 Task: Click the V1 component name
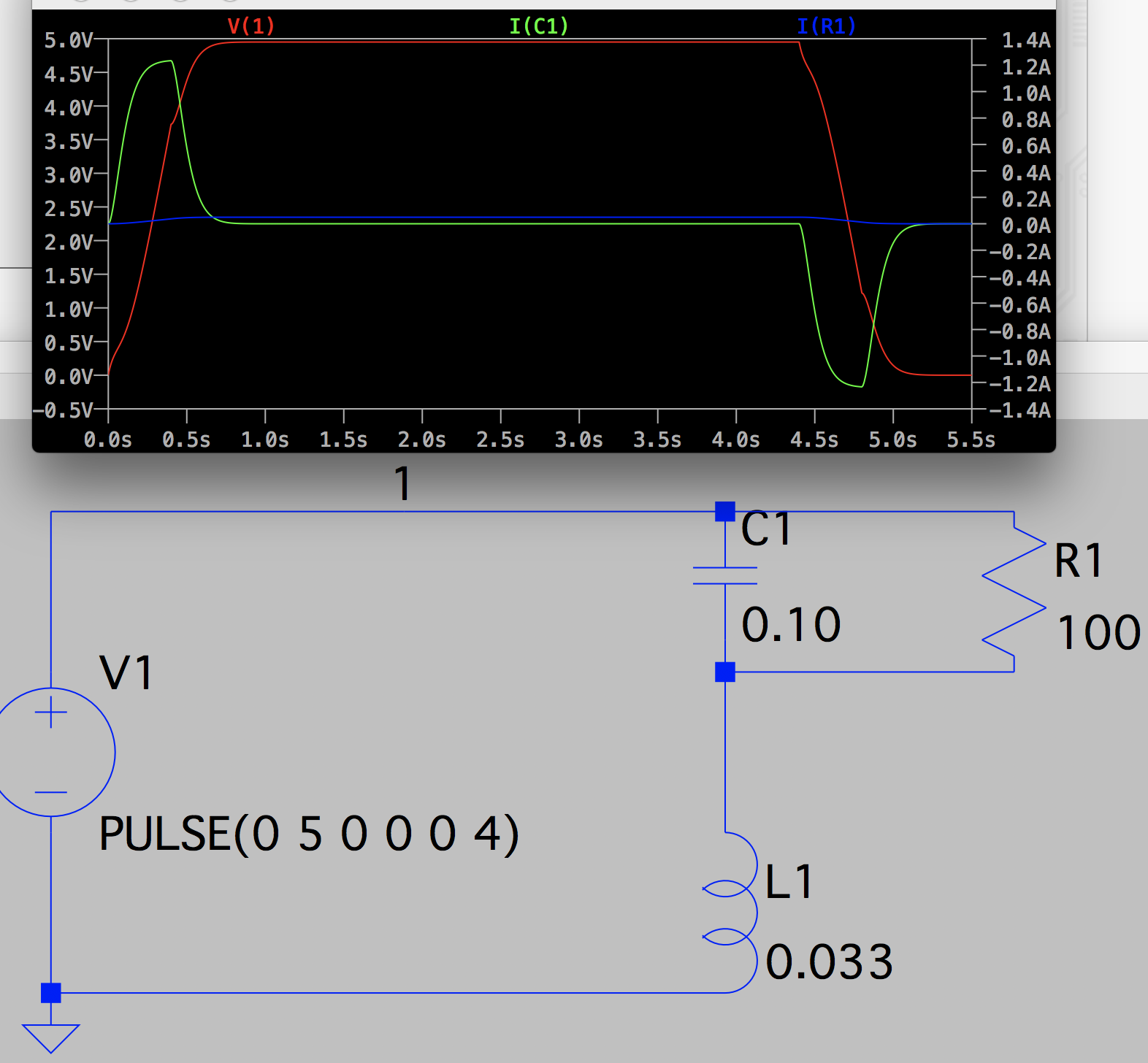[127, 672]
